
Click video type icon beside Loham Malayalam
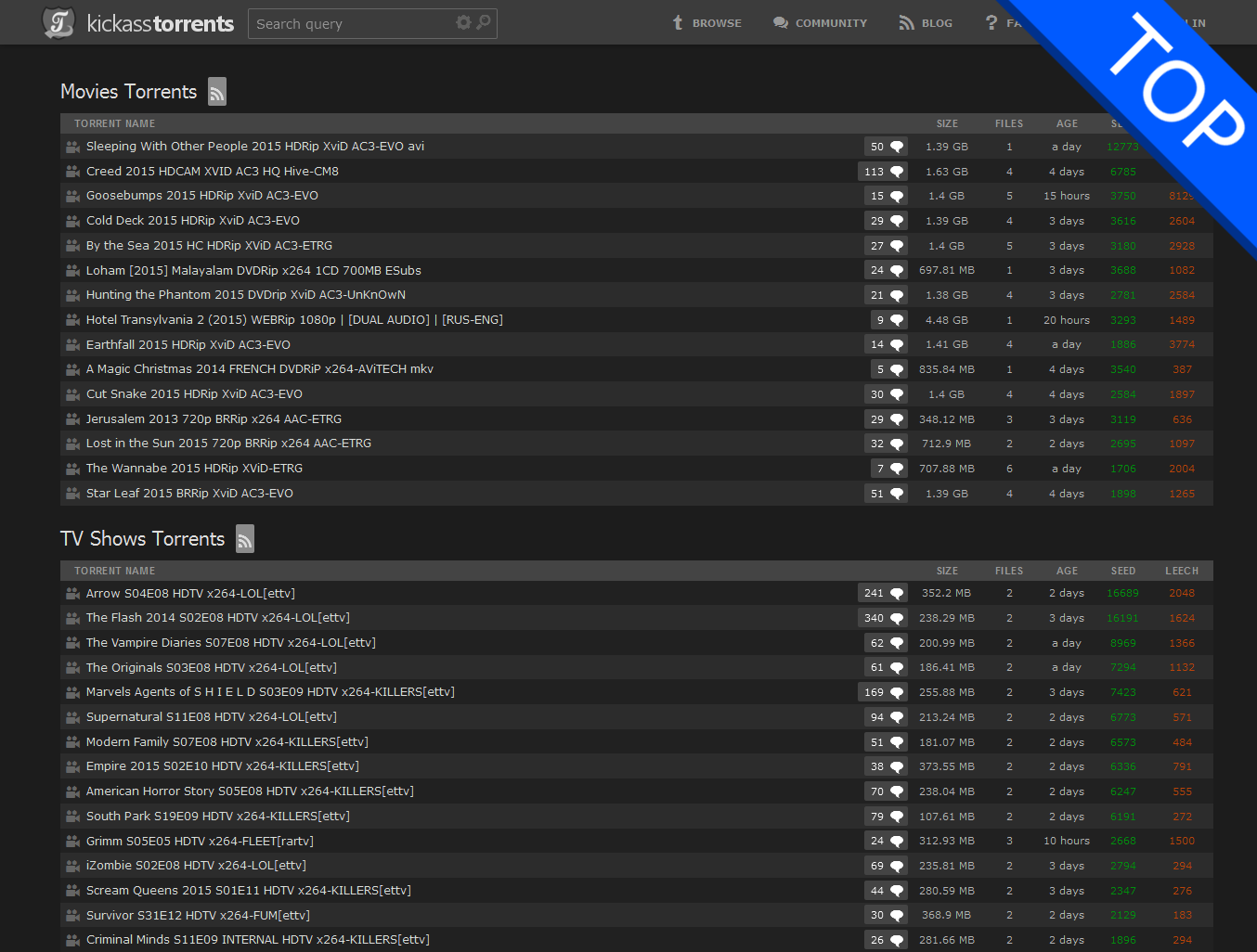(x=72, y=270)
